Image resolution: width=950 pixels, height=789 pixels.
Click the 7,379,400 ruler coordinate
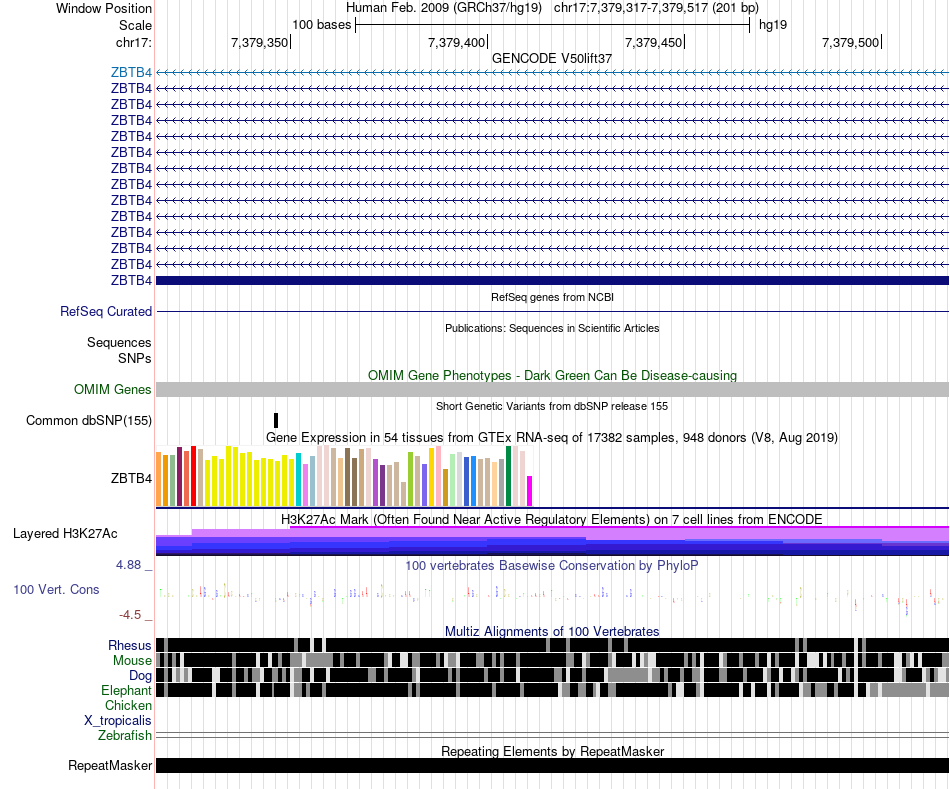pos(456,42)
